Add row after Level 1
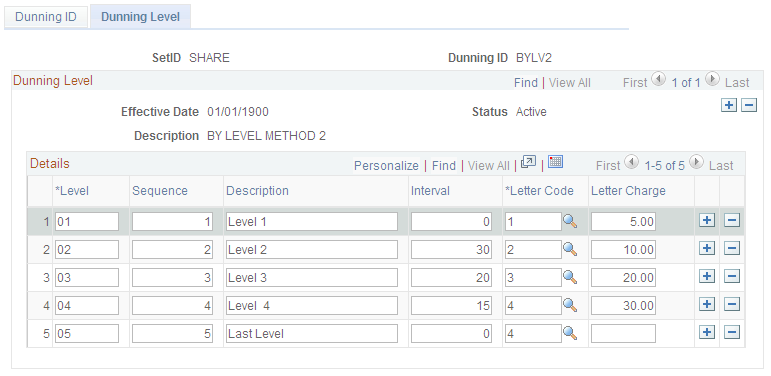The height and width of the screenshot is (376, 771). (x=707, y=221)
